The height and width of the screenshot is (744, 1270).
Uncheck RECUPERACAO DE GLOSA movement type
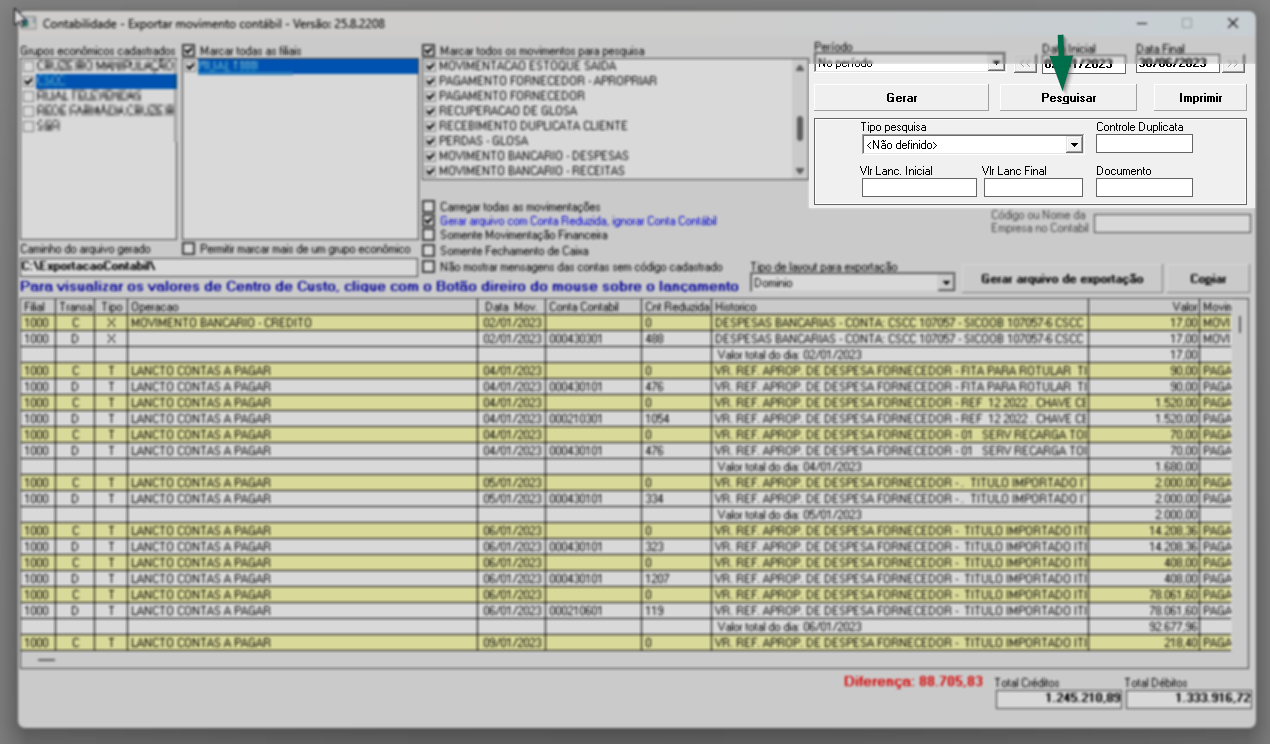point(431,111)
